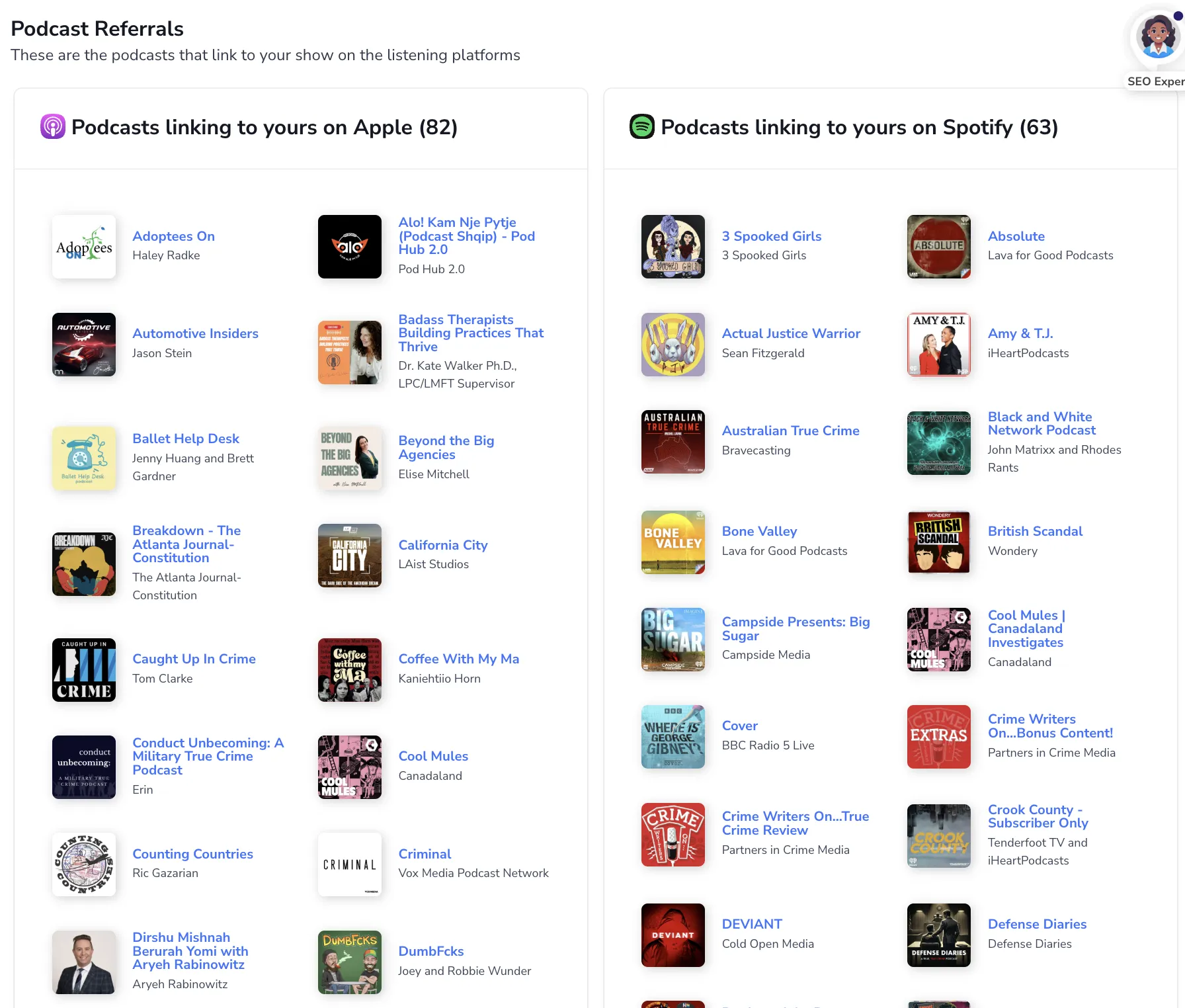Open the Adoptees On podcast link
The height and width of the screenshot is (1008, 1185).
pos(173,236)
